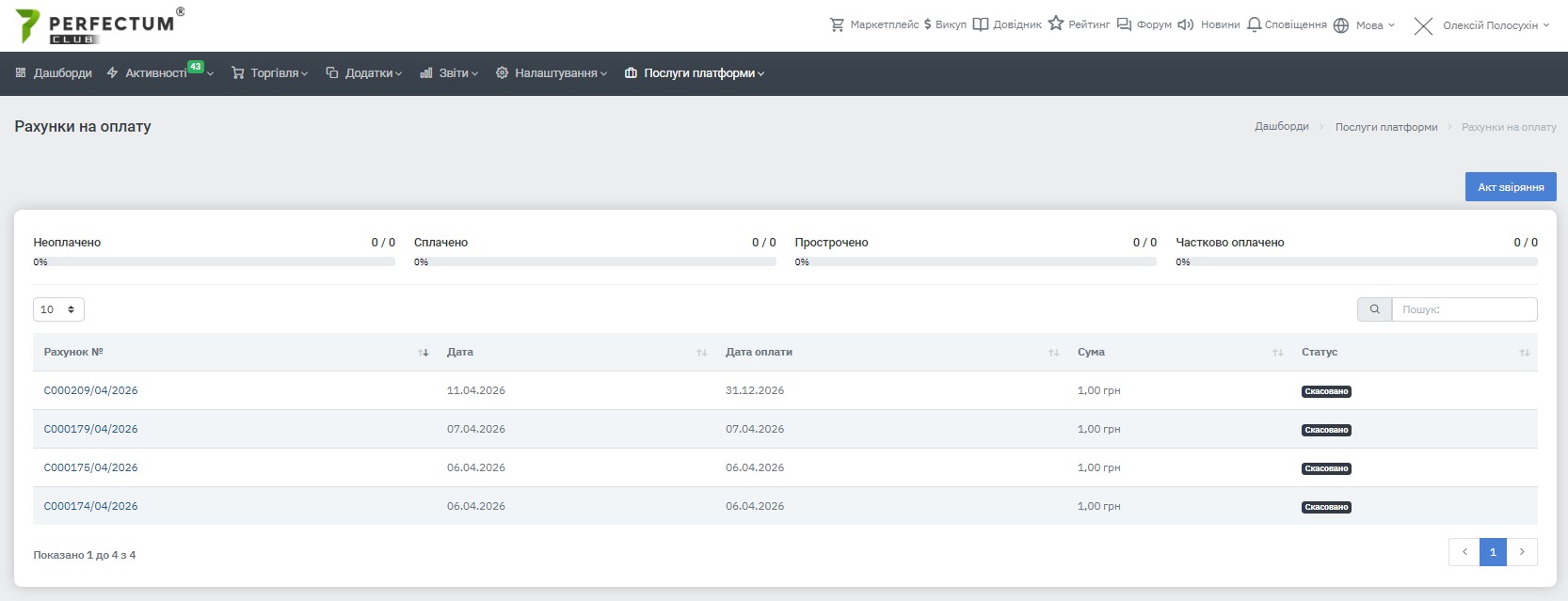This screenshot has height=601, width=1568.
Task: Click the Marketplace shopping cart icon
Action: pos(837,24)
